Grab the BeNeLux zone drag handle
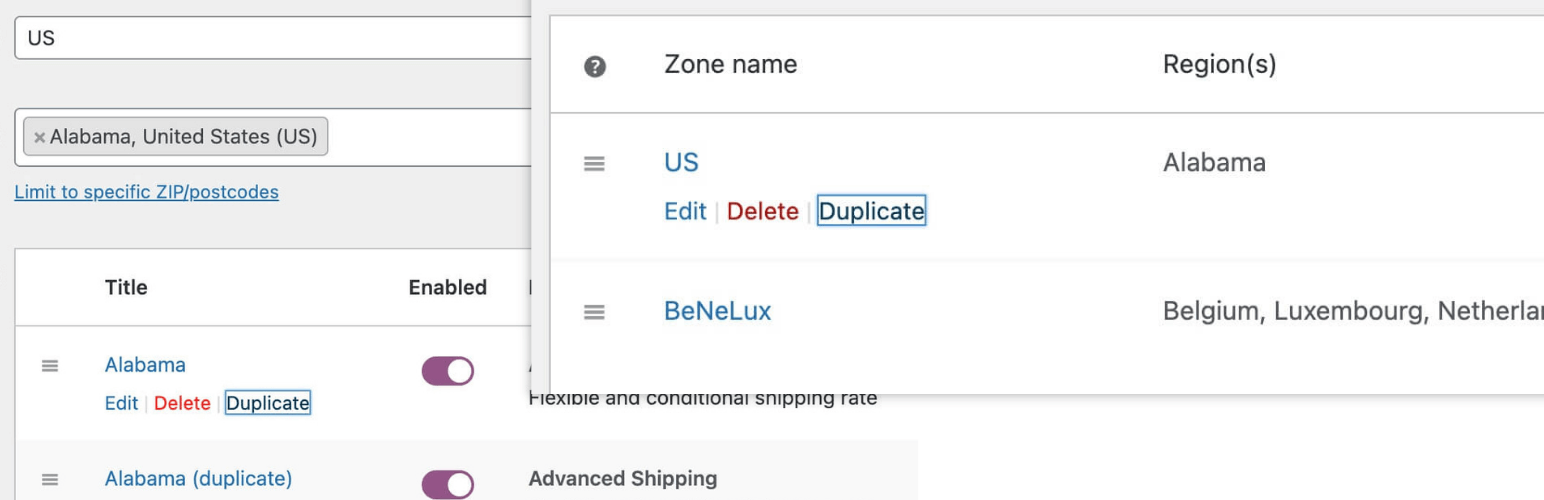Viewport: 1544px width, 500px height. (x=594, y=312)
